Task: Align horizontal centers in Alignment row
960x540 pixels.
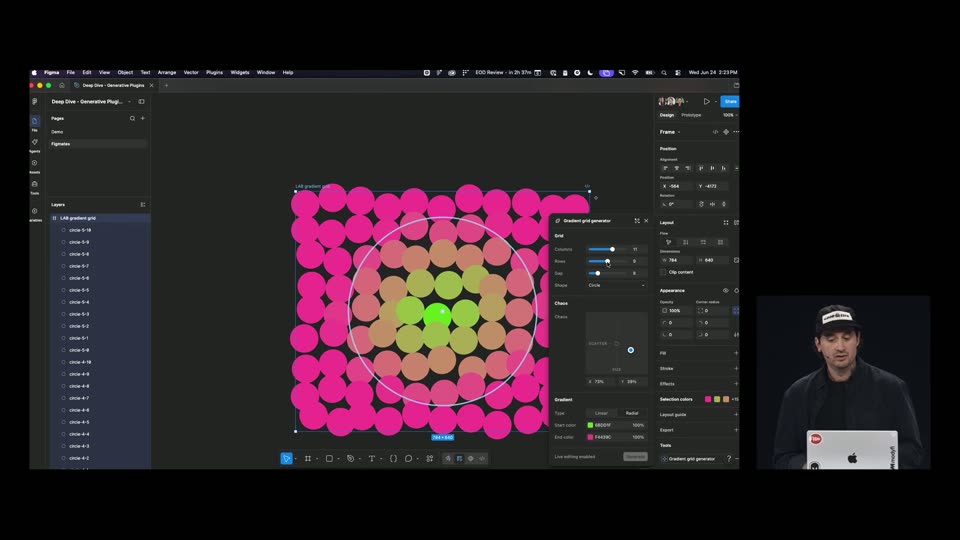Action: click(x=677, y=168)
